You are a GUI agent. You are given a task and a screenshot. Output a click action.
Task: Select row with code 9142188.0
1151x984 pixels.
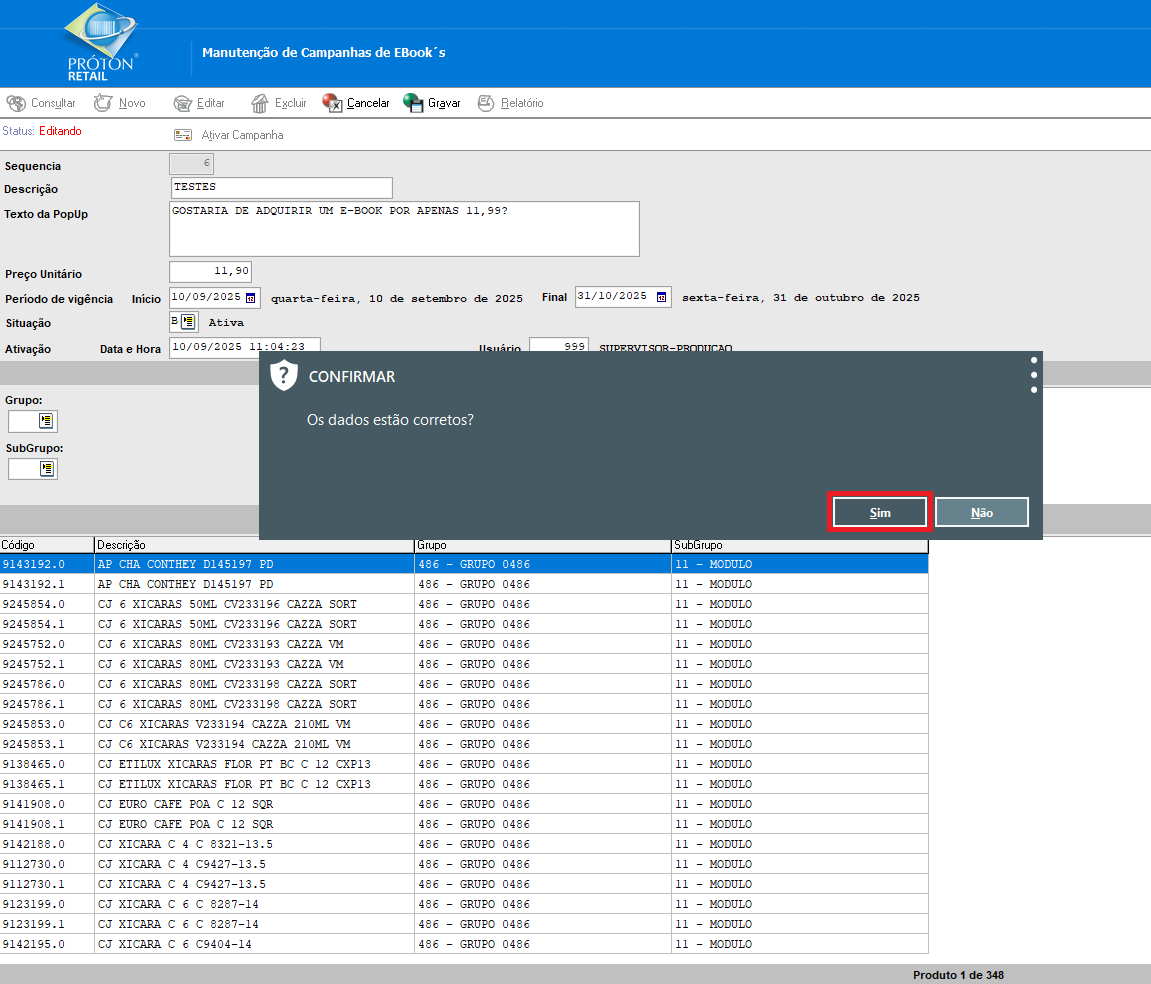[464, 844]
